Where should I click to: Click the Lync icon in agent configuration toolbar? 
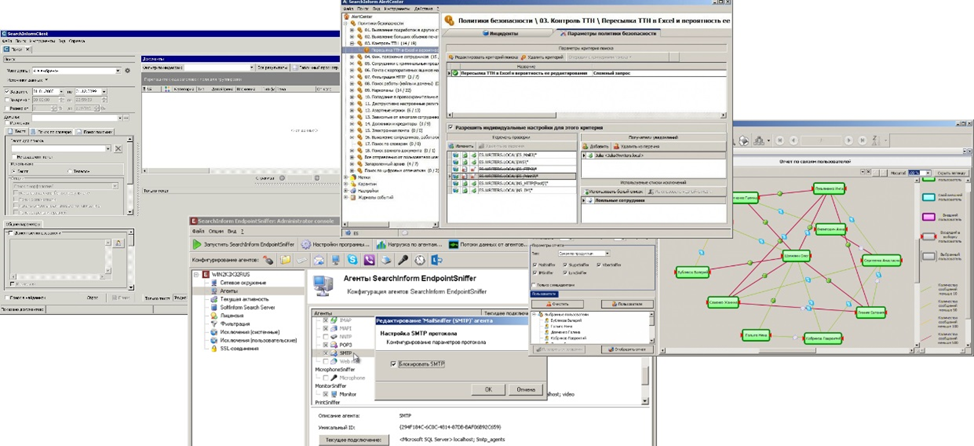click(x=436, y=260)
